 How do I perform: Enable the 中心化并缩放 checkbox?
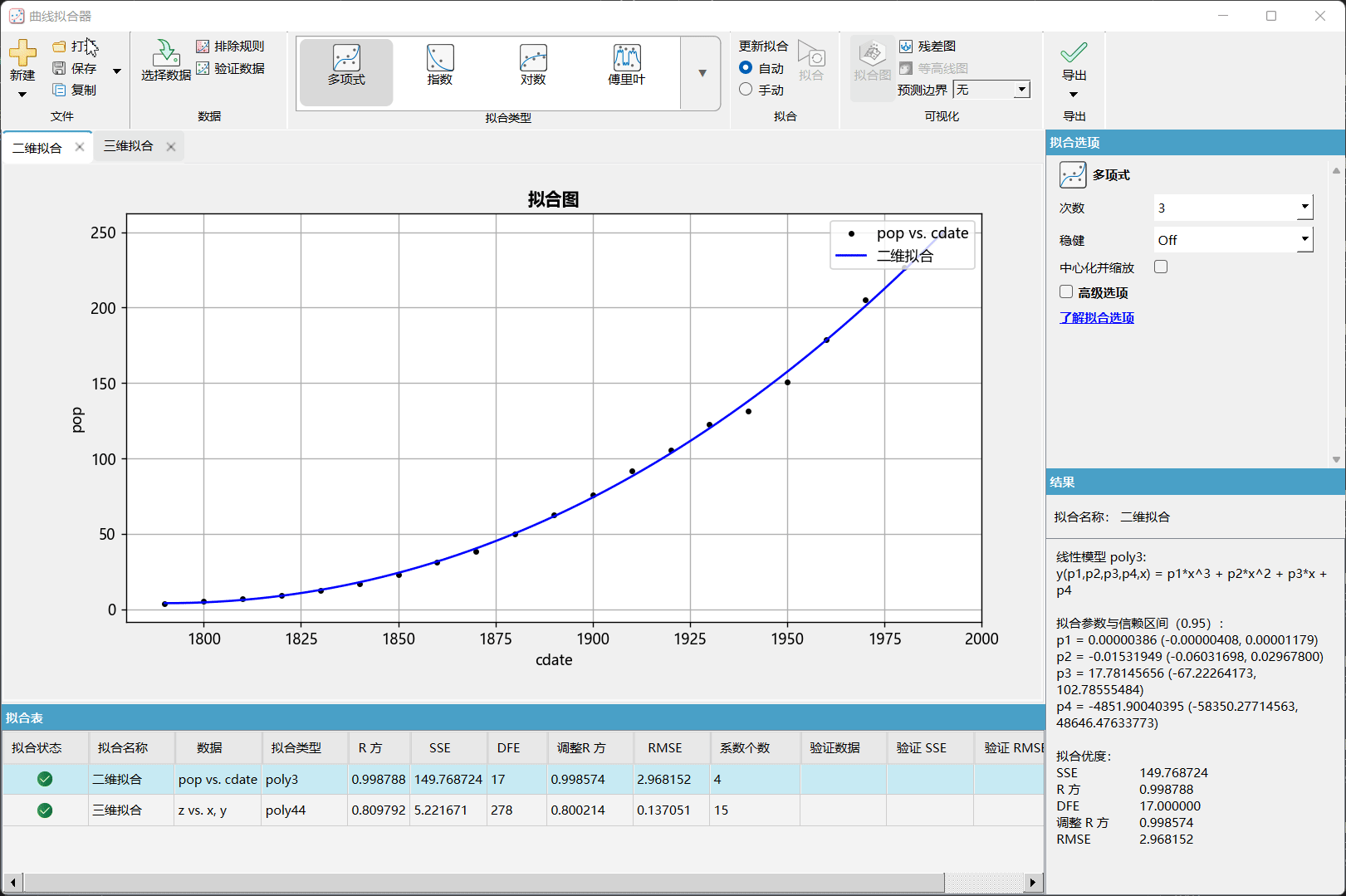(1160, 267)
